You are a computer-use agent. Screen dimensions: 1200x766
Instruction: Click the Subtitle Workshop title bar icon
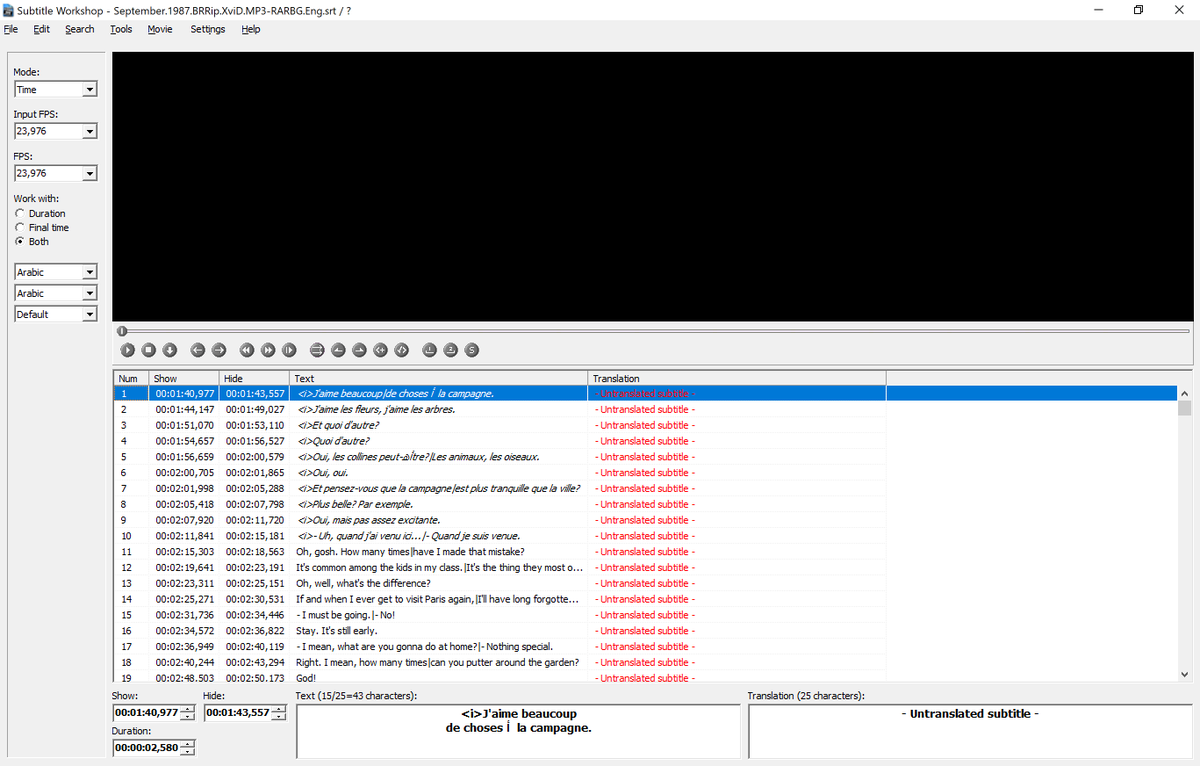tap(9, 10)
